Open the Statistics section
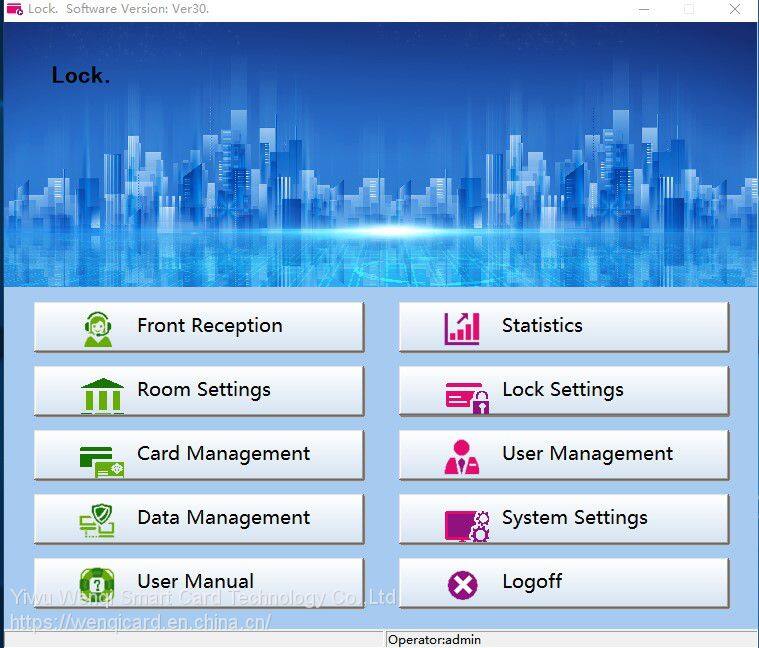Screen dimensions: 759x648 point(541,326)
